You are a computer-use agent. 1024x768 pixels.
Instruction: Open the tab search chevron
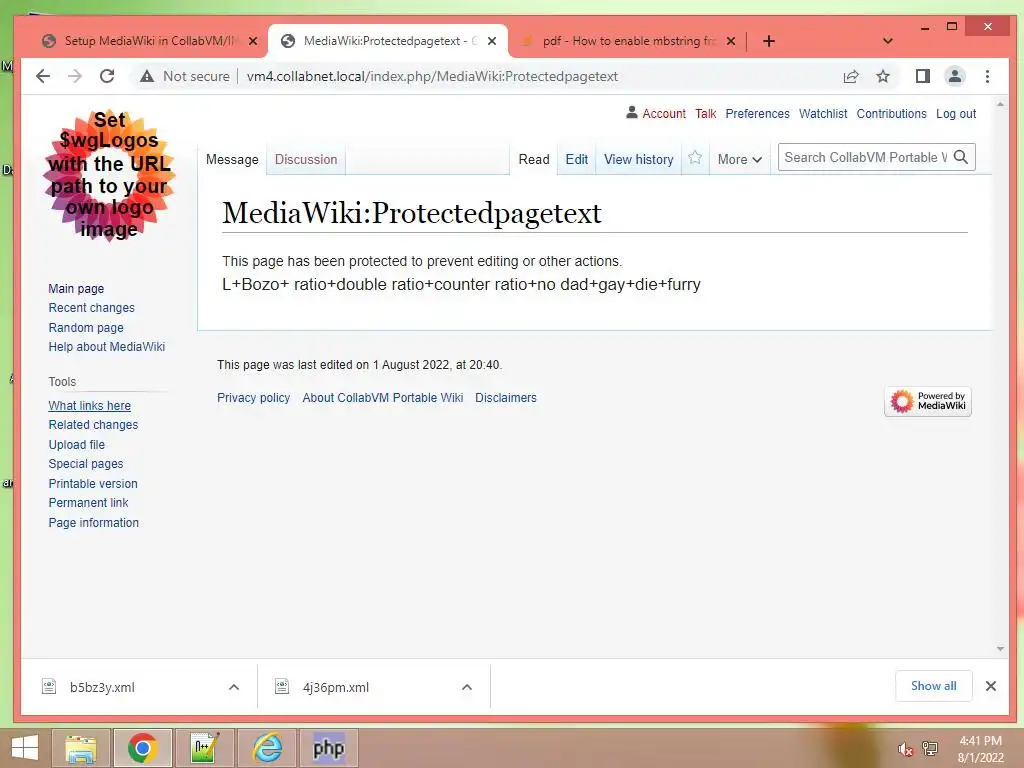click(888, 41)
